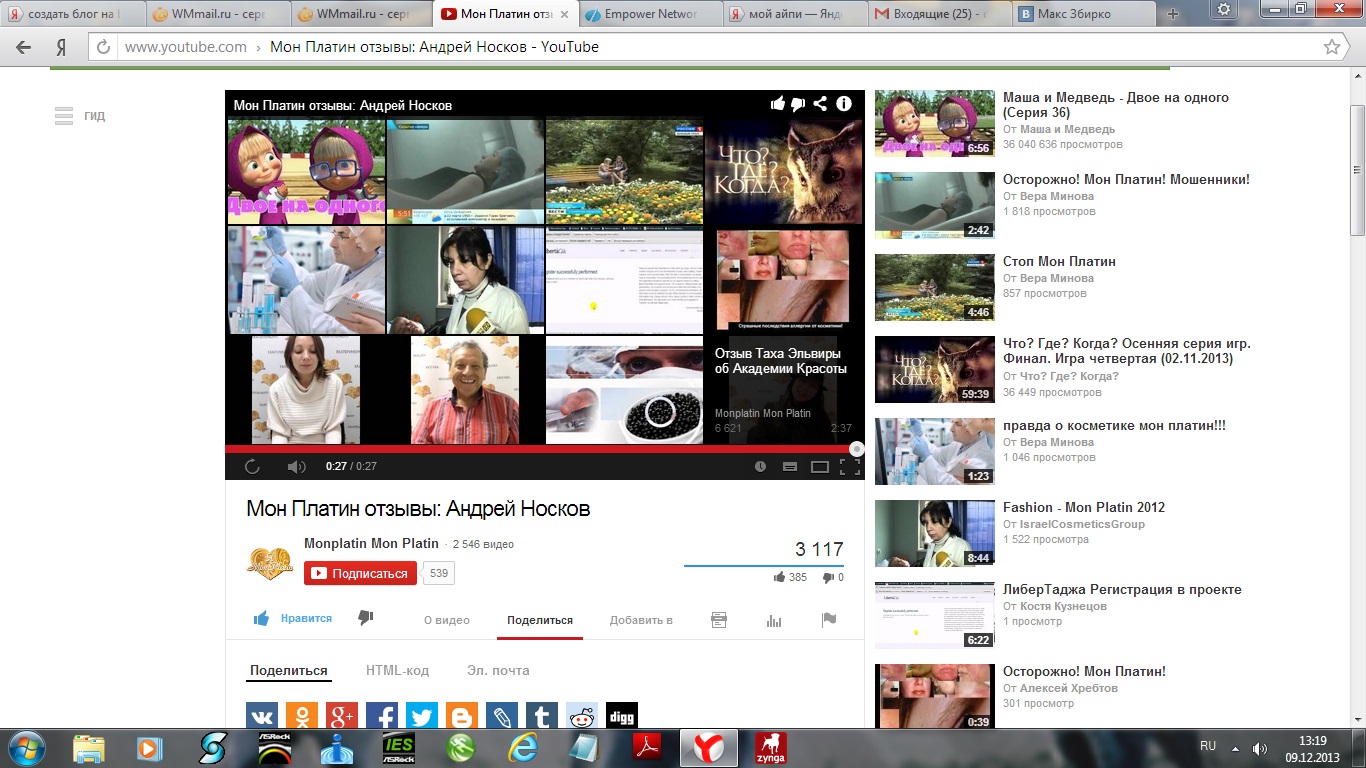
Task: Open Adobe Reader from taskbar
Action: [646, 748]
